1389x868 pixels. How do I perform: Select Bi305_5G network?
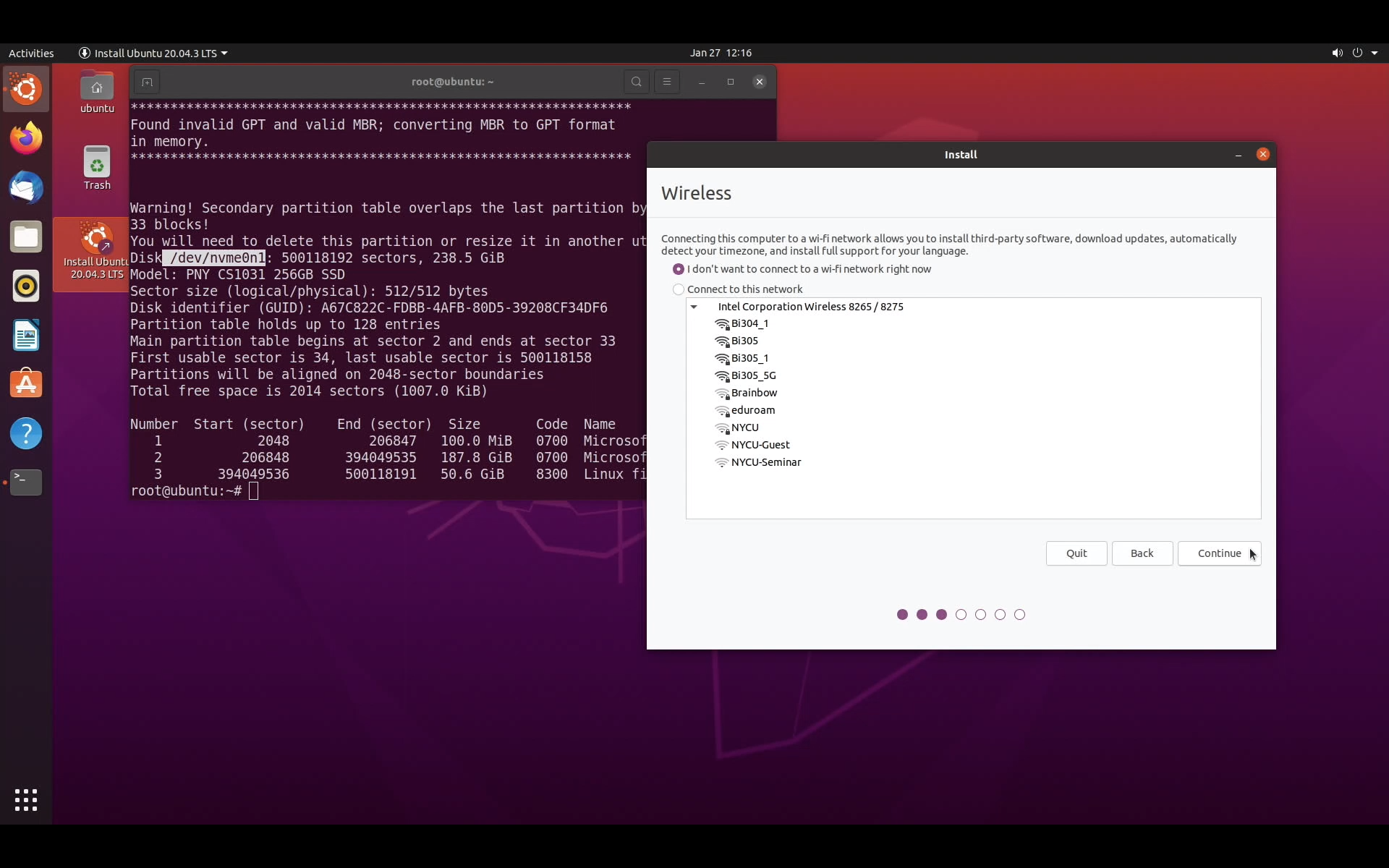tap(973, 376)
